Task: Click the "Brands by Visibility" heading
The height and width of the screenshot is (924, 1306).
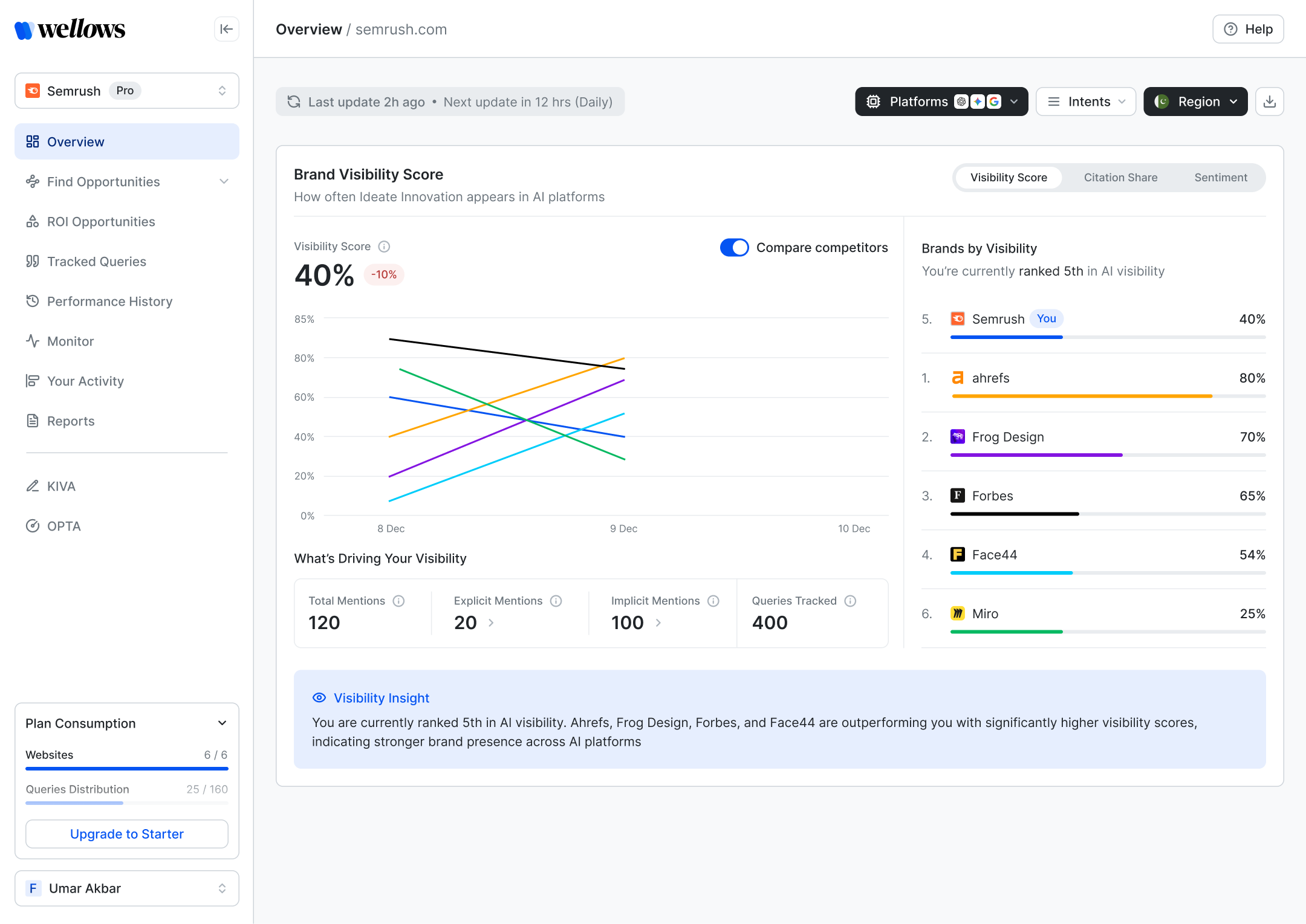Action: (x=979, y=248)
